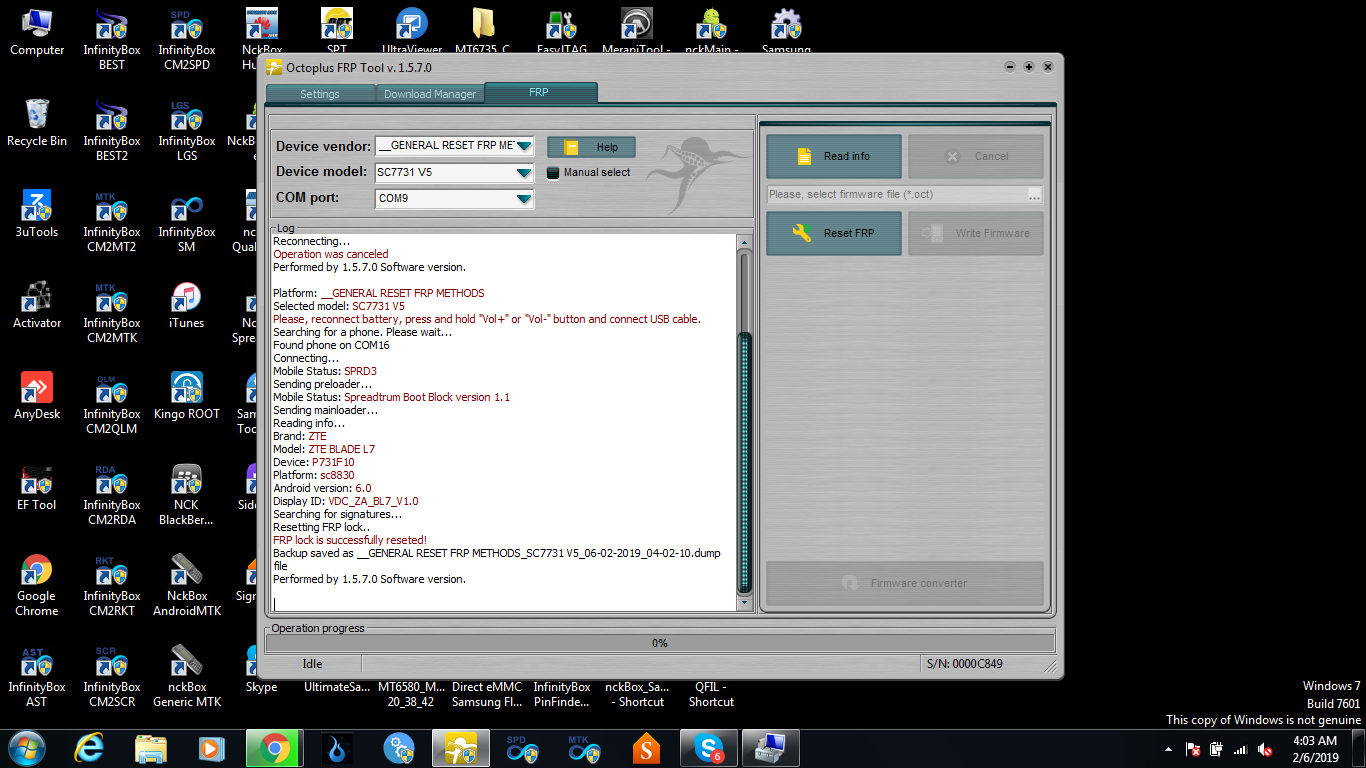This screenshot has height=768, width=1366.
Task: Open the Activator desktop shortcut
Action: [x=37, y=305]
